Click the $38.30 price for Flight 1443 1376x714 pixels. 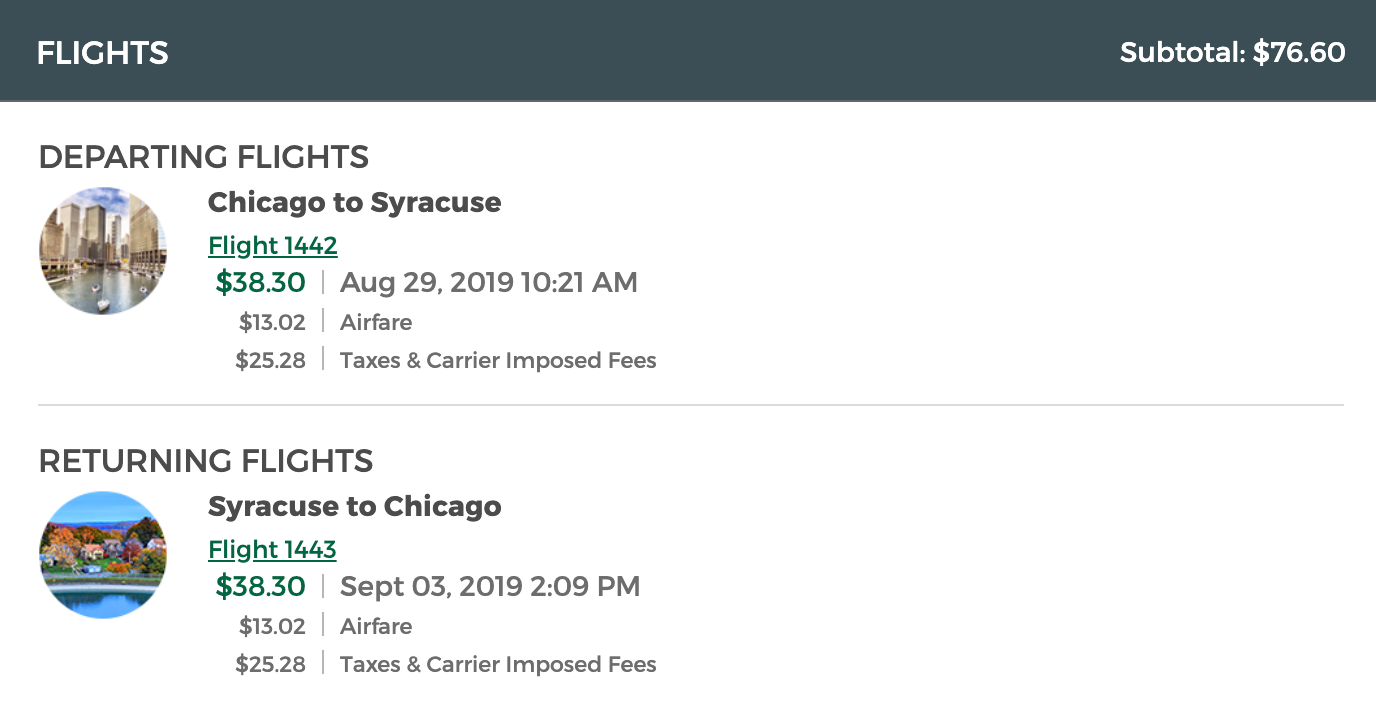click(x=260, y=587)
